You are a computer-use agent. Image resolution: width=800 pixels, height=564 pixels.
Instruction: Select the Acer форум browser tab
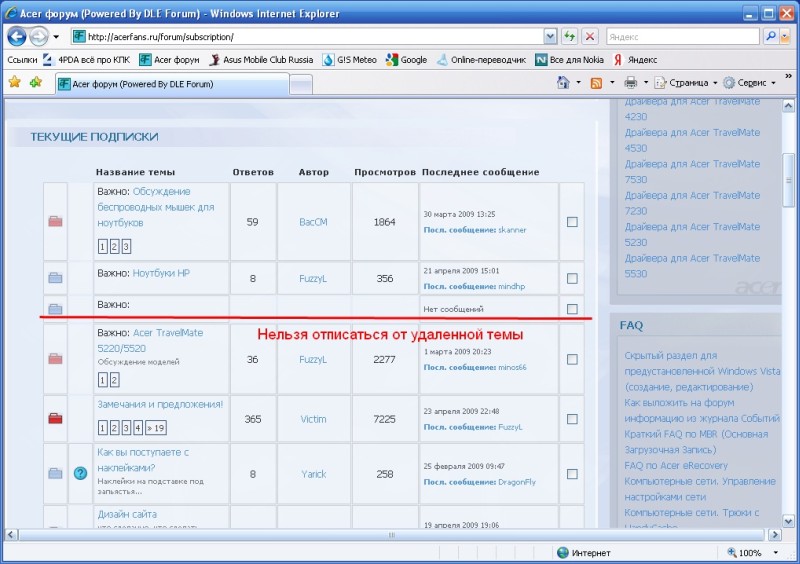pyautogui.click(x=172, y=84)
